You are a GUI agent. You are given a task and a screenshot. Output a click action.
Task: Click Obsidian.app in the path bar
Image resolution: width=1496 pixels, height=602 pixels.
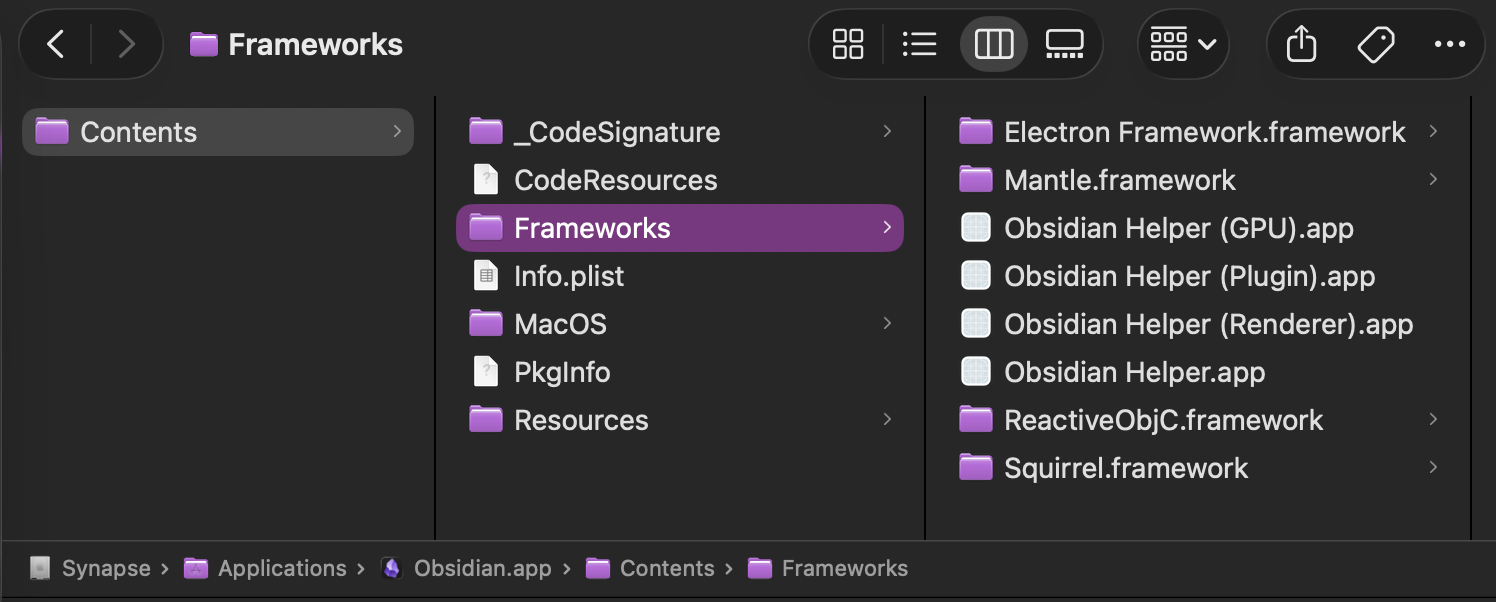point(482,569)
